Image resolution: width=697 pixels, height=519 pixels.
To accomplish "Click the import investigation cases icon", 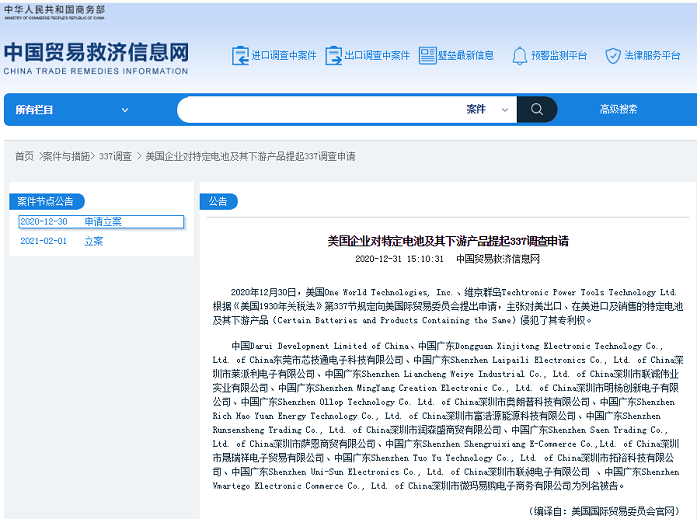I will point(240,56).
